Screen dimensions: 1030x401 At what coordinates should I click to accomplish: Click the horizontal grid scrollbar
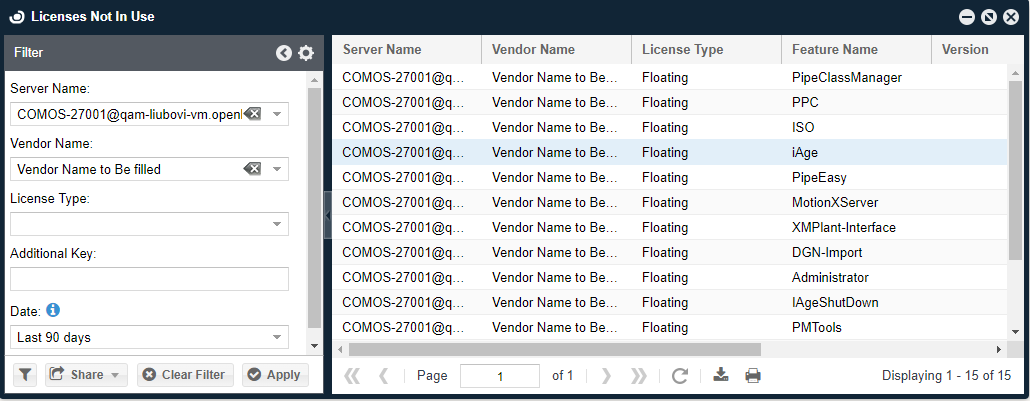point(550,349)
